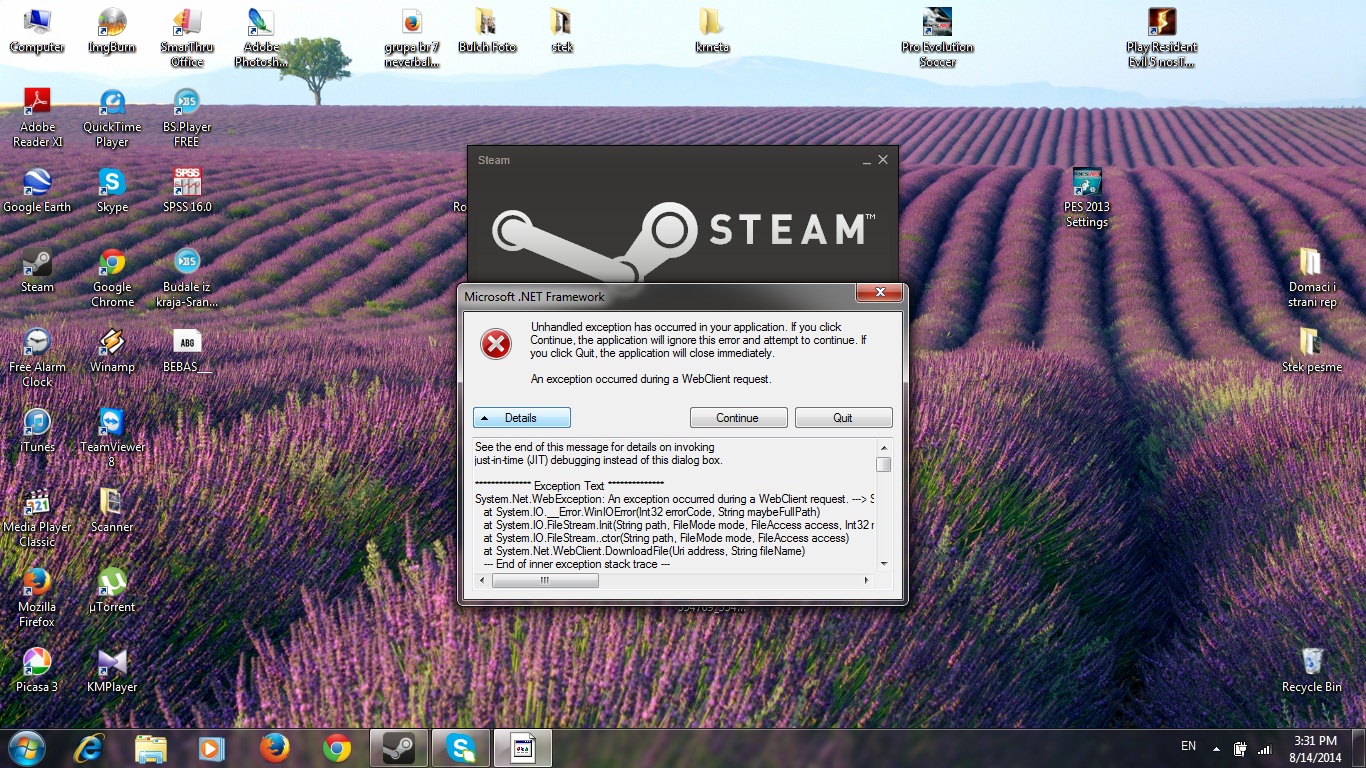Select the Google Chrome desktop shortcut
Screen dimensions: 1366x768
point(112,278)
